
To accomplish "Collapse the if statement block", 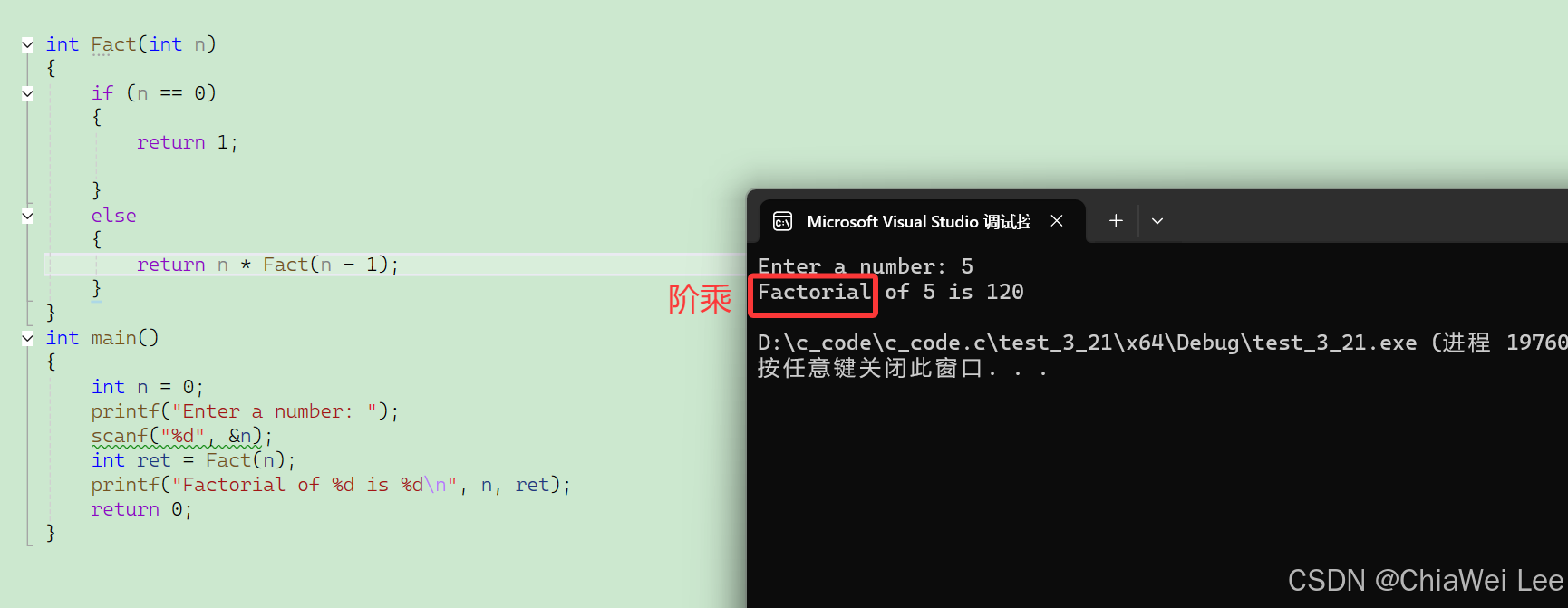I will pyautogui.click(x=27, y=92).
